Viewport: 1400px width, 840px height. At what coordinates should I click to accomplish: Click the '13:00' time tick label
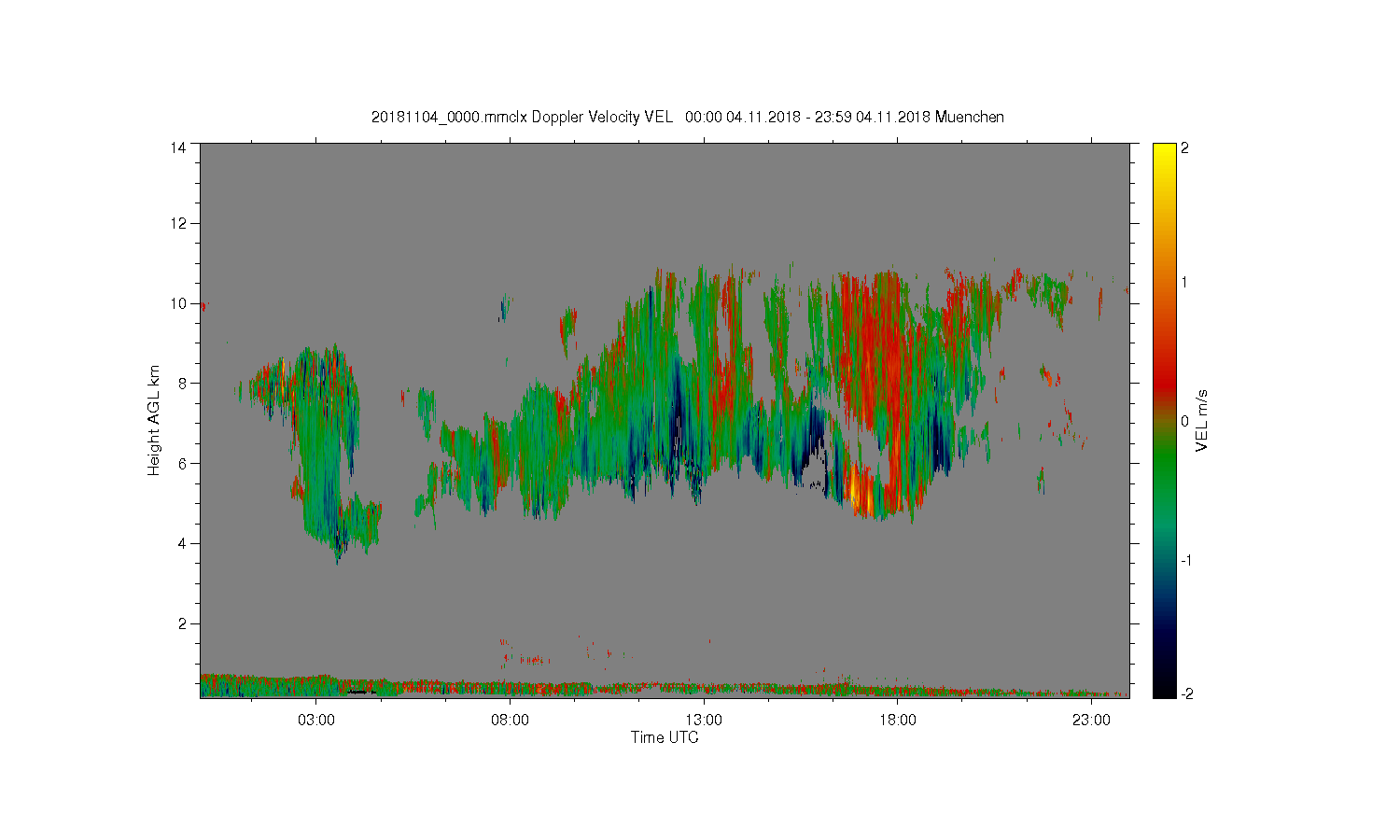(704, 720)
